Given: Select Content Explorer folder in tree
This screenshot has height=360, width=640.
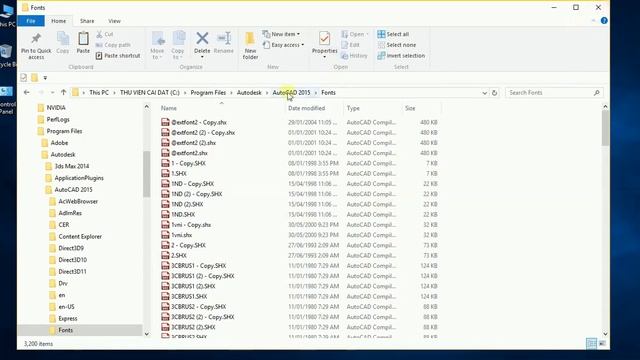Looking at the screenshot, I should [x=80, y=236].
